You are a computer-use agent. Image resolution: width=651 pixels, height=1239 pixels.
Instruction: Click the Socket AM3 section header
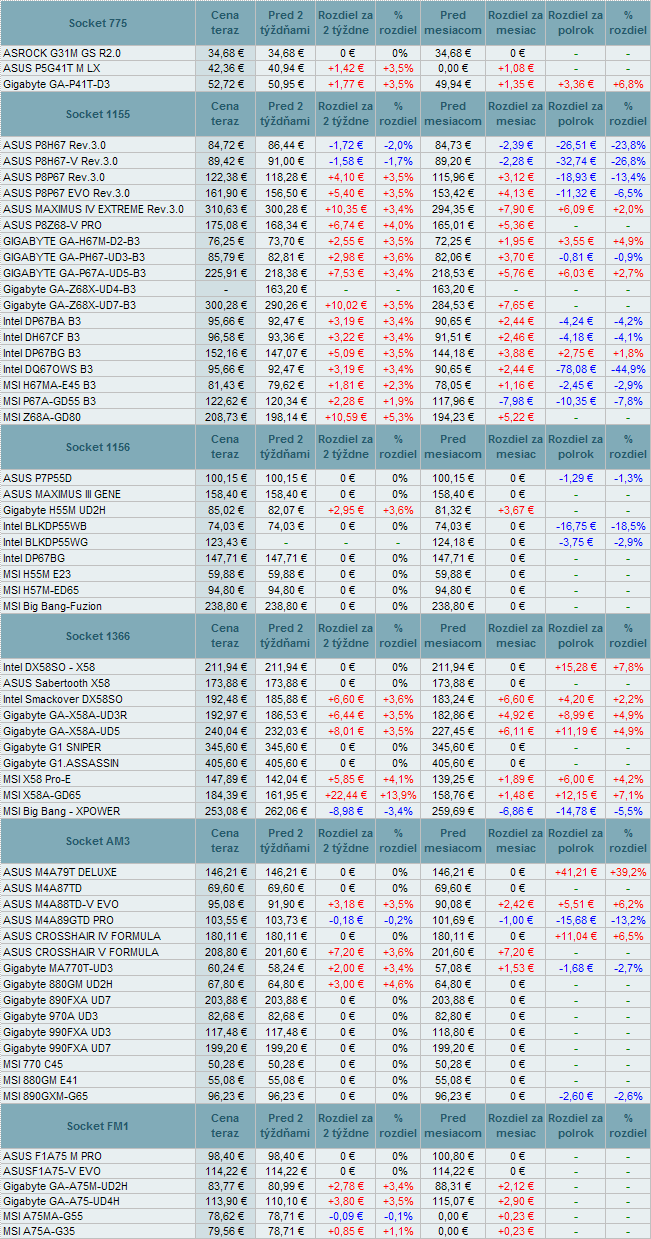point(98,841)
